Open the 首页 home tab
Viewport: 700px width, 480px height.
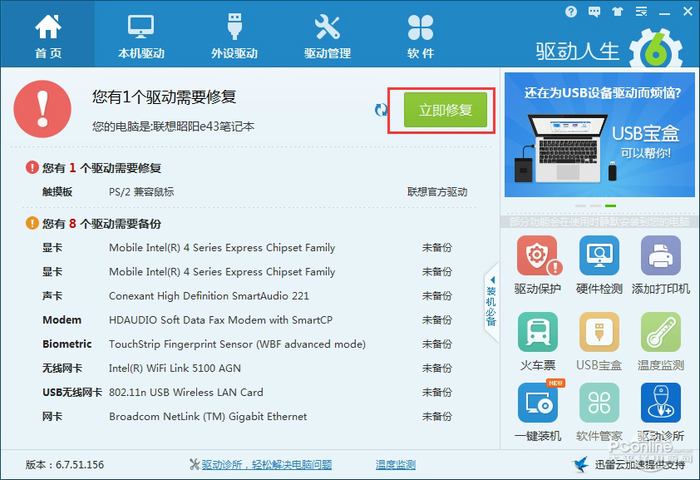click(x=48, y=36)
